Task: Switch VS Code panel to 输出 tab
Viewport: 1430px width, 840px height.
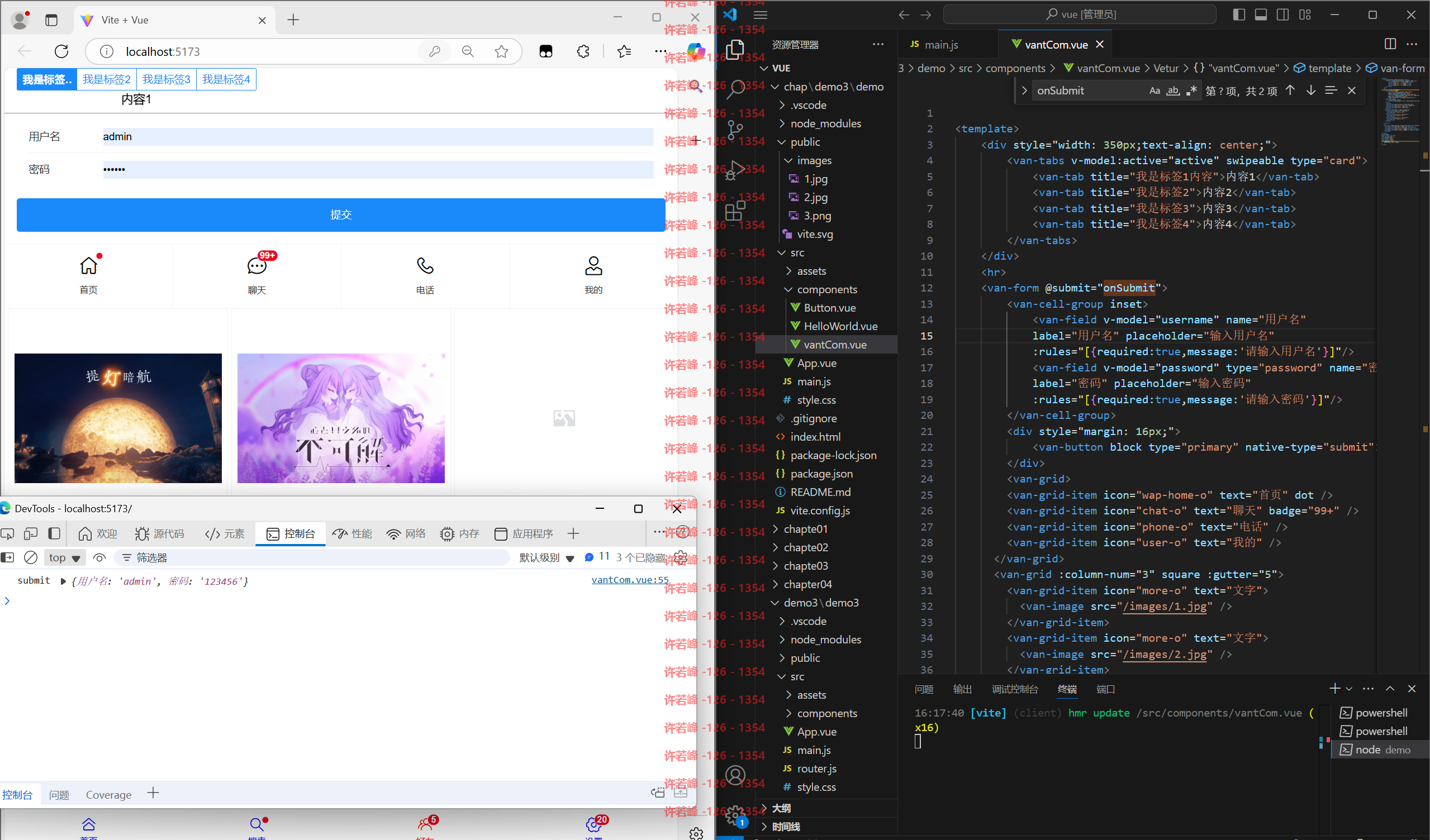Action: (962, 689)
